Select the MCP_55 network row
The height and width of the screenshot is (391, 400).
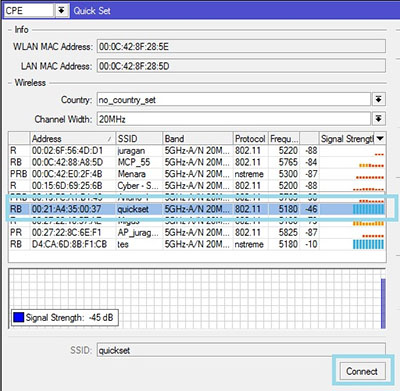(x=197, y=162)
